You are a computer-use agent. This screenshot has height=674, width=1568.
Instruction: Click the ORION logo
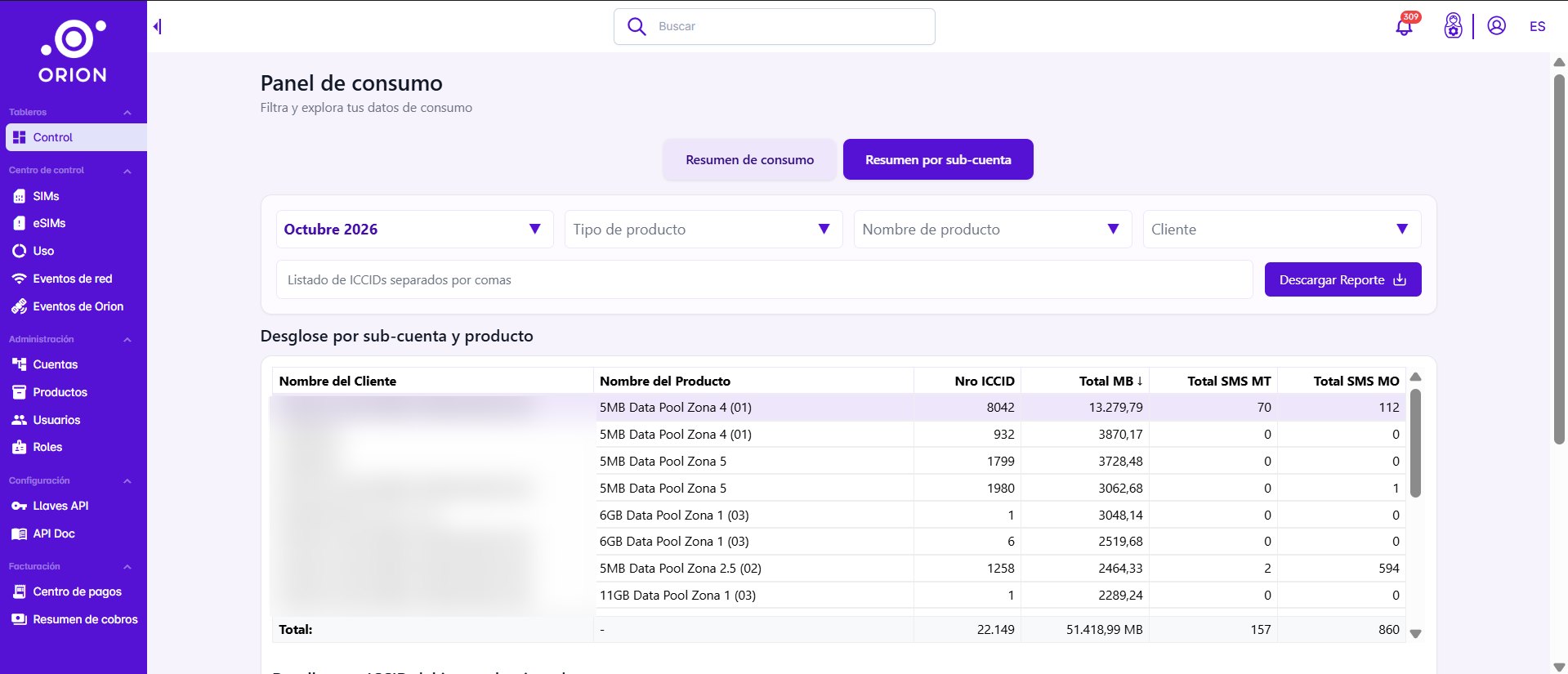[x=73, y=51]
